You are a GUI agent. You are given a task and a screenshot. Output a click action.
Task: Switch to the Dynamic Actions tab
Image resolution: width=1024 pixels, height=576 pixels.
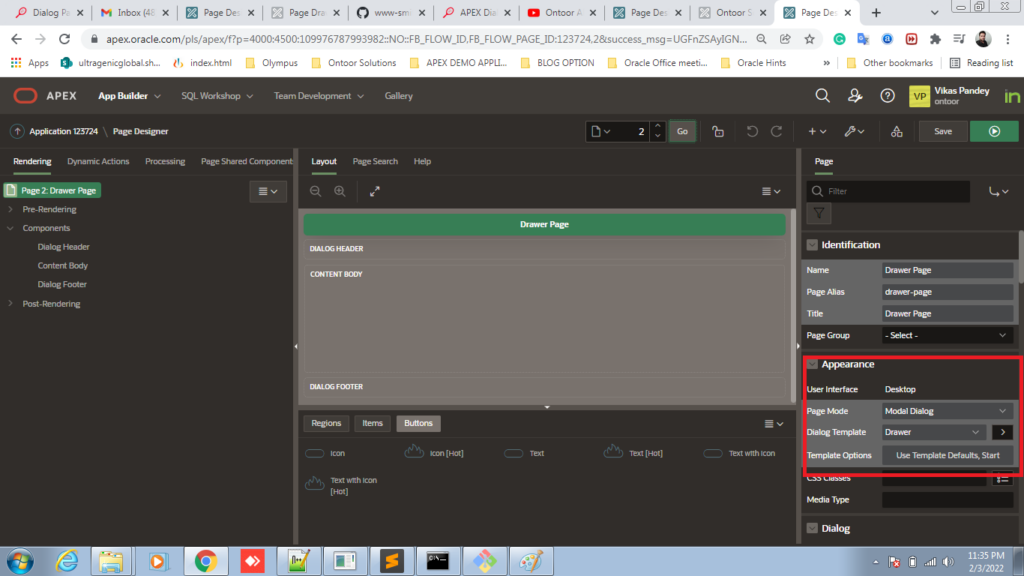[x=98, y=161]
